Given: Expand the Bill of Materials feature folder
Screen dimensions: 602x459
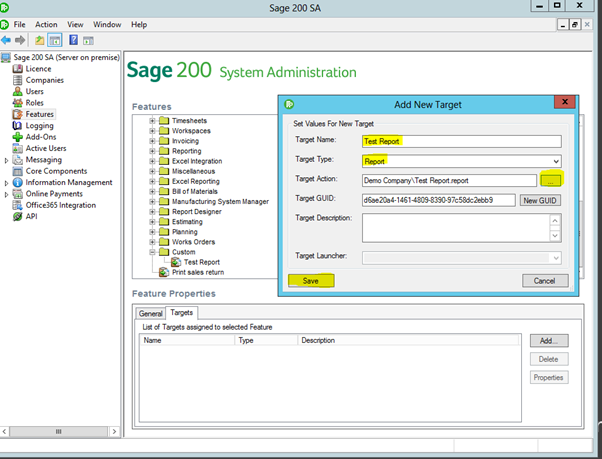Looking at the screenshot, I should [x=152, y=191].
